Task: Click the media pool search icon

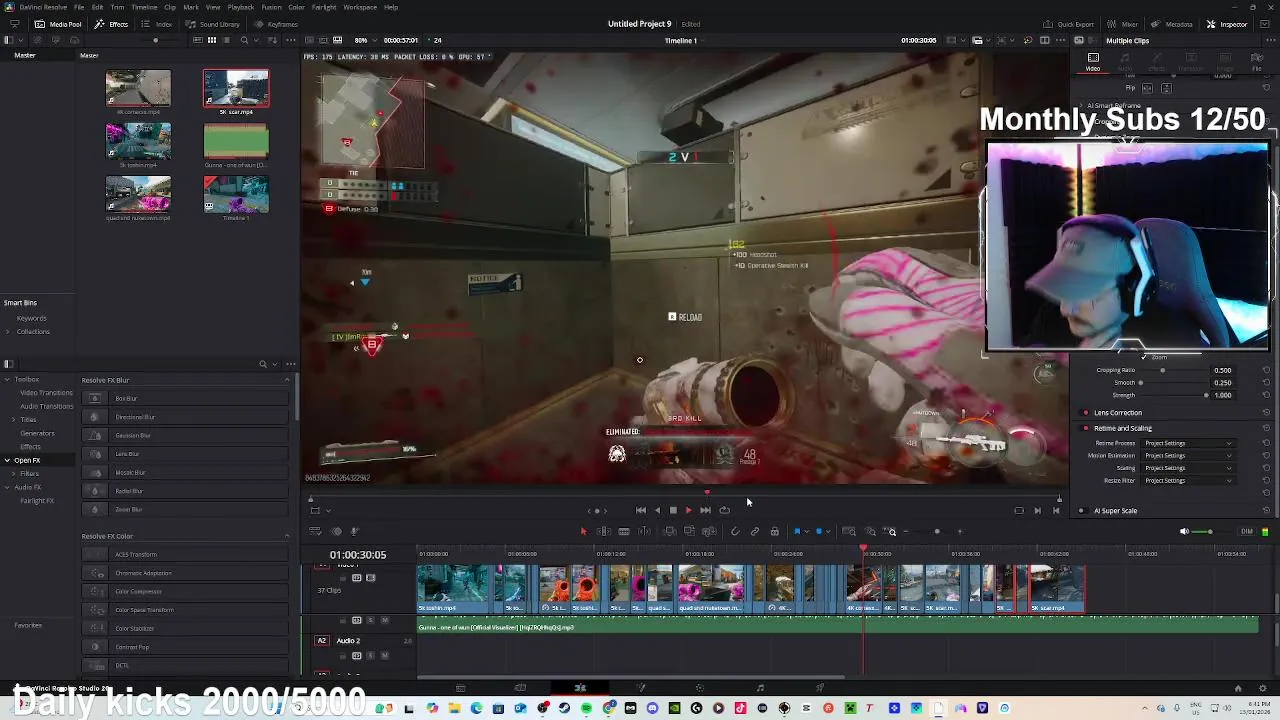Action: point(244,40)
